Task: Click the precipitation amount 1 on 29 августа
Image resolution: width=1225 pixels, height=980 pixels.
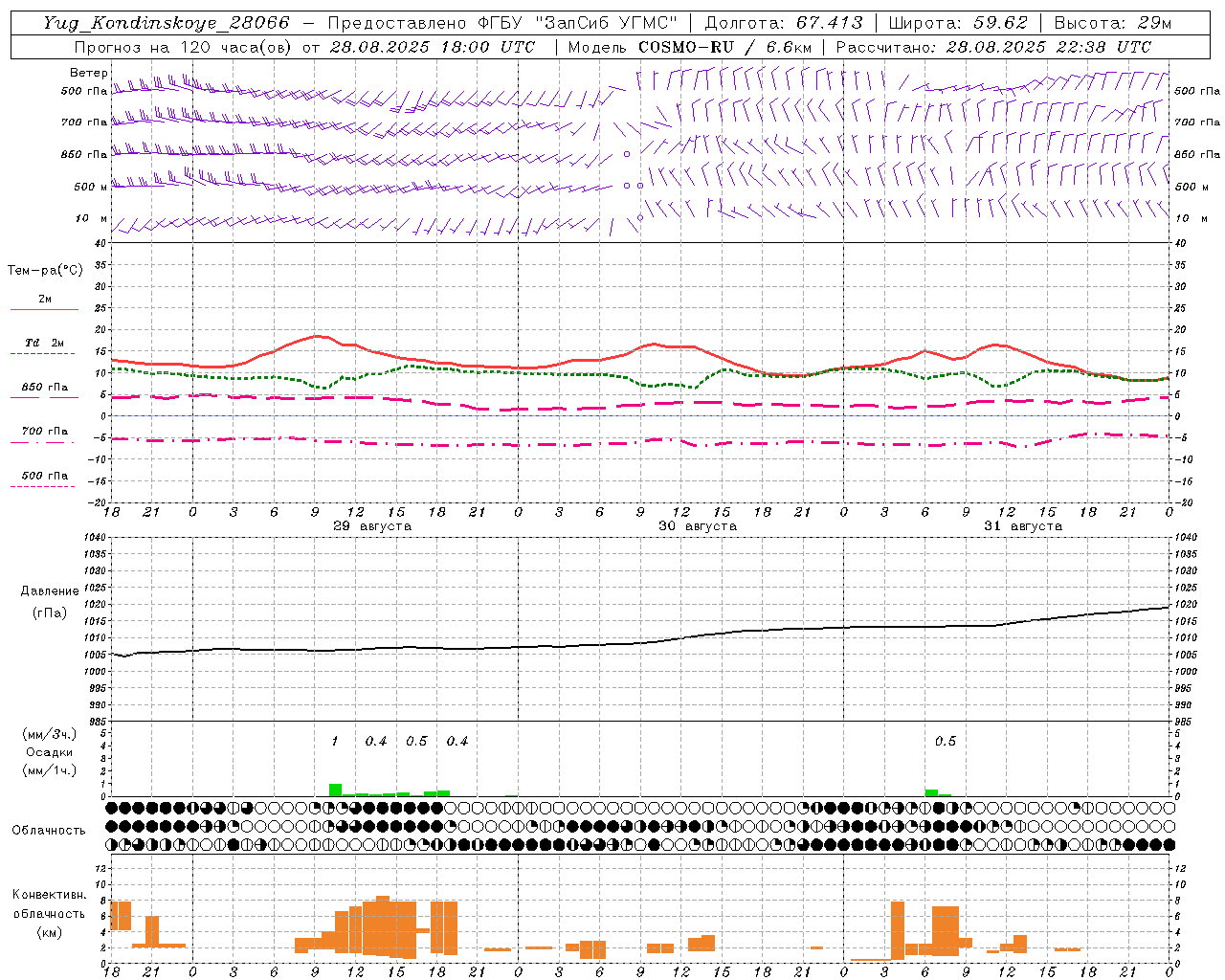Action: [335, 742]
